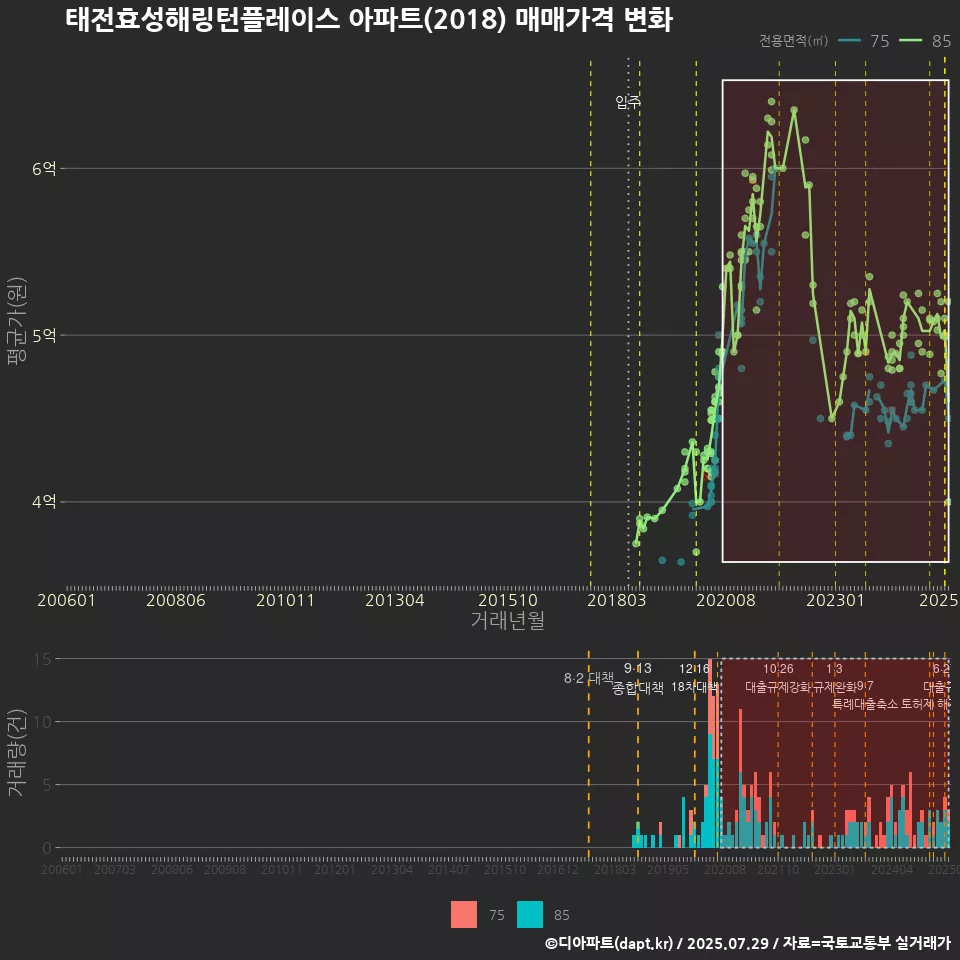Click the 1·3 규제완화 annotation

(x=834, y=678)
